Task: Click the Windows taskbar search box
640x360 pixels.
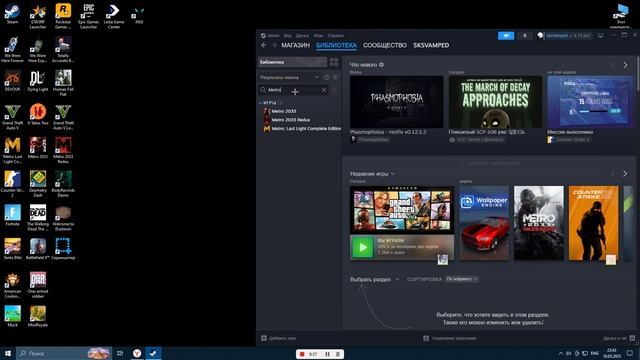Action: point(63,353)
